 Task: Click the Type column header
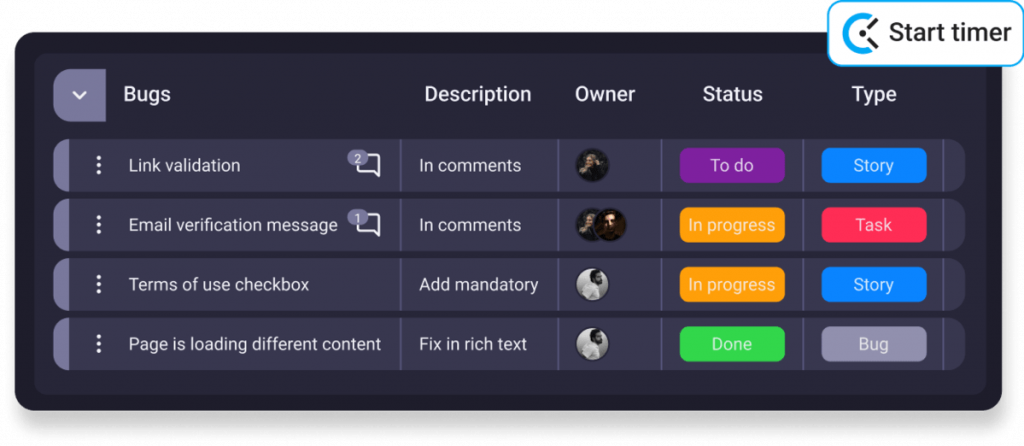[873, 95]
